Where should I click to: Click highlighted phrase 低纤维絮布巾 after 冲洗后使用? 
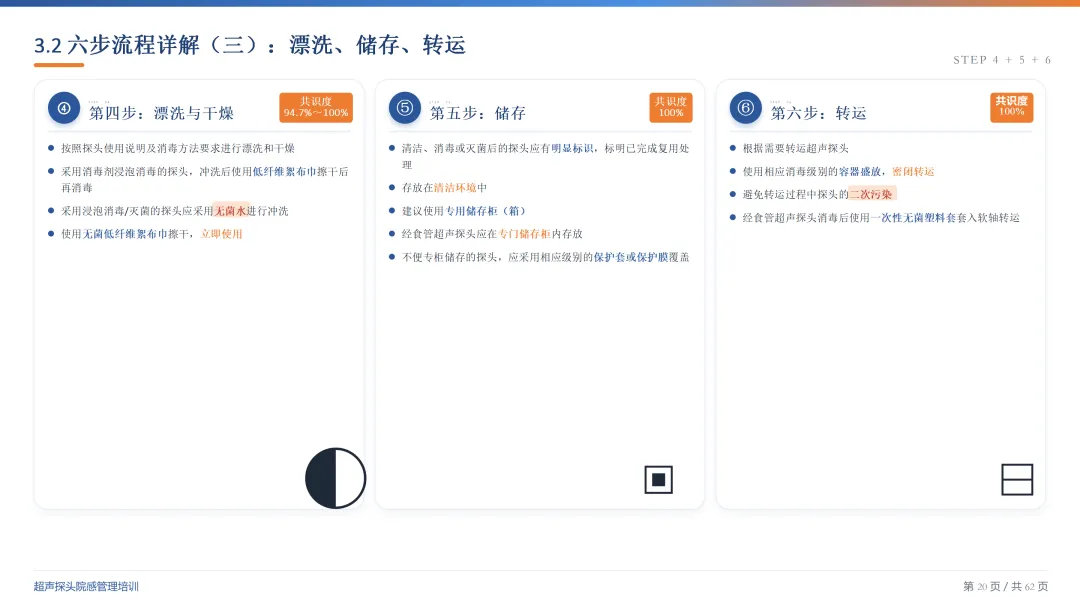[284, 171]
